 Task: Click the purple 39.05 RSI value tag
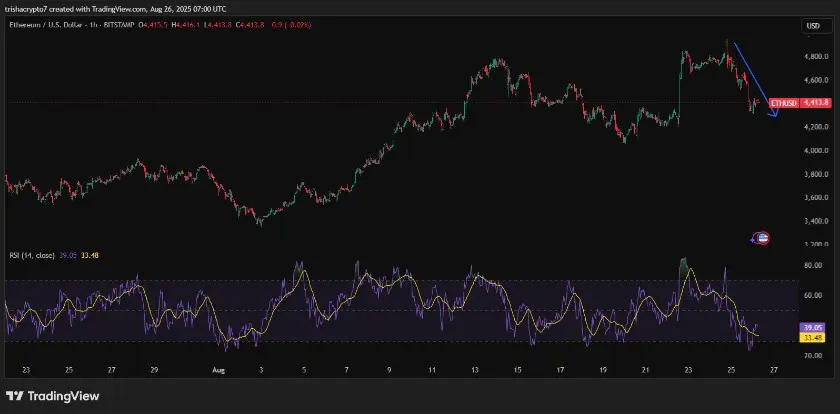pos(814,327)
